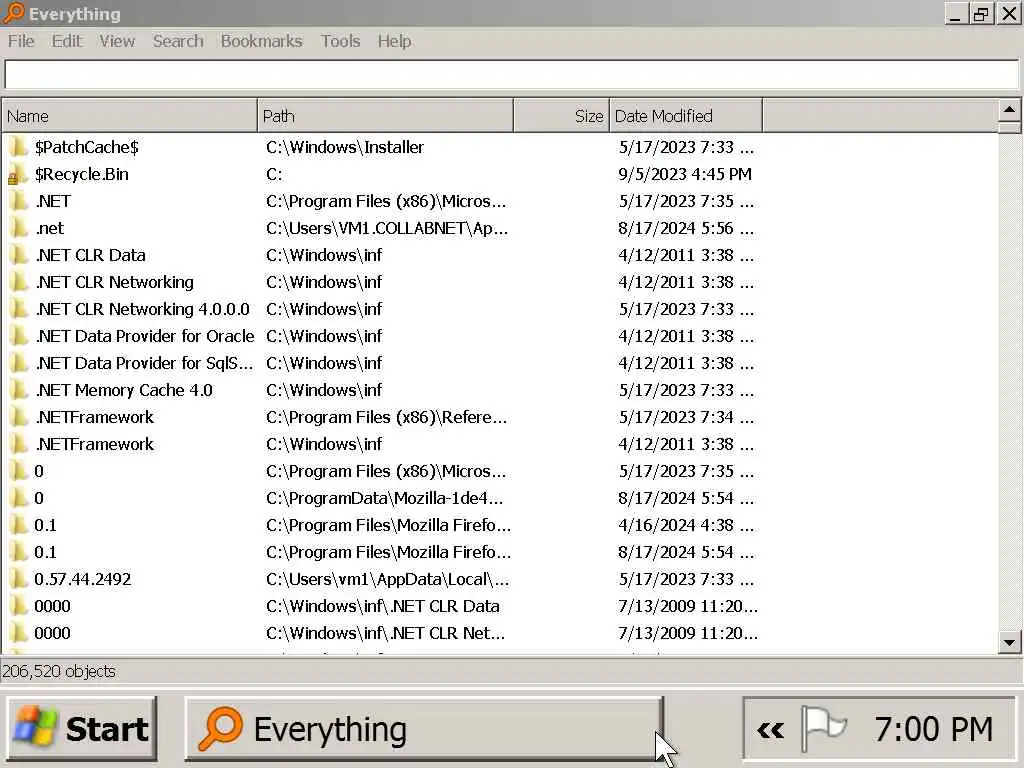The image size is (1024, 768).
Task: Click path C:\Users\VM1.COLLABNET\Ap...
Action: (x=387, y=228)
